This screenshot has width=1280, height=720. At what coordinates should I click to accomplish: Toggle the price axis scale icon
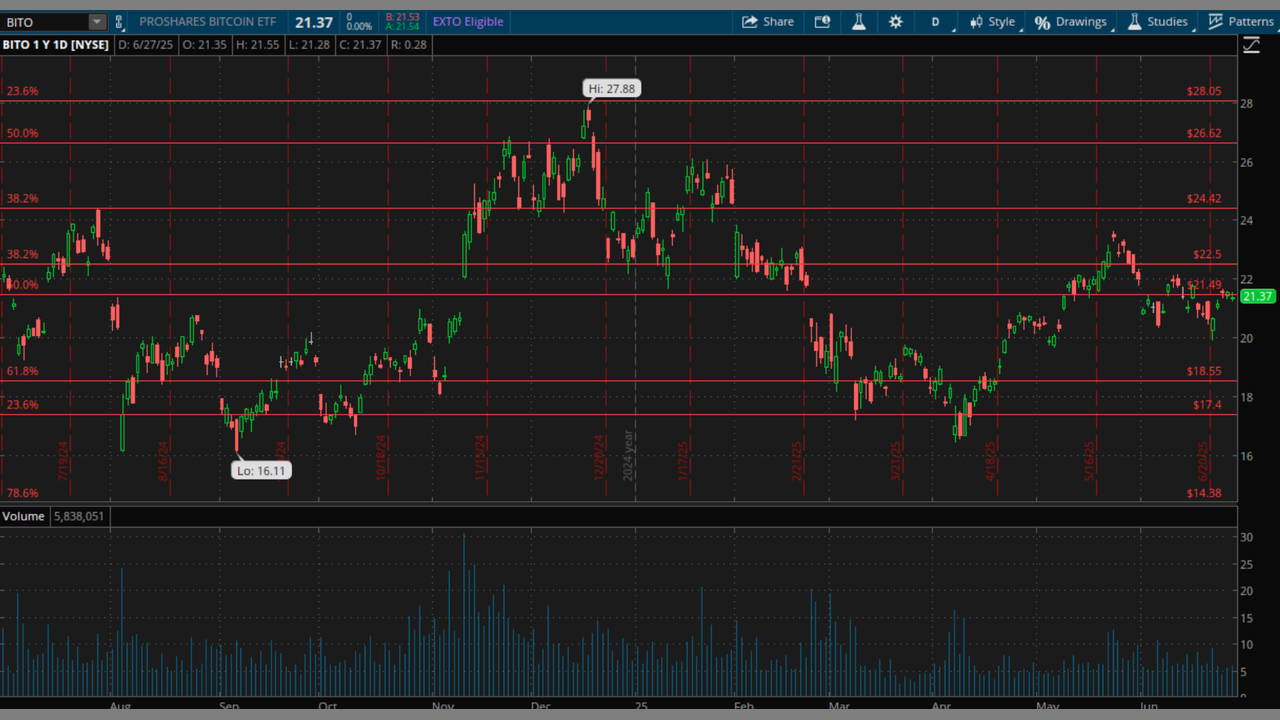(1251, 45)
